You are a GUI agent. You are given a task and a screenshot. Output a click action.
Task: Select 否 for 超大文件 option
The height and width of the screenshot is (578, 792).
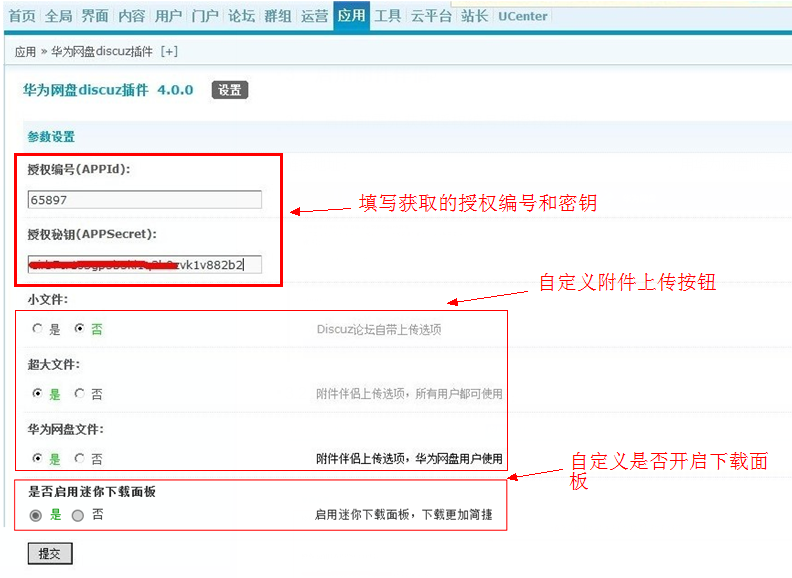[x=79, y=393]
